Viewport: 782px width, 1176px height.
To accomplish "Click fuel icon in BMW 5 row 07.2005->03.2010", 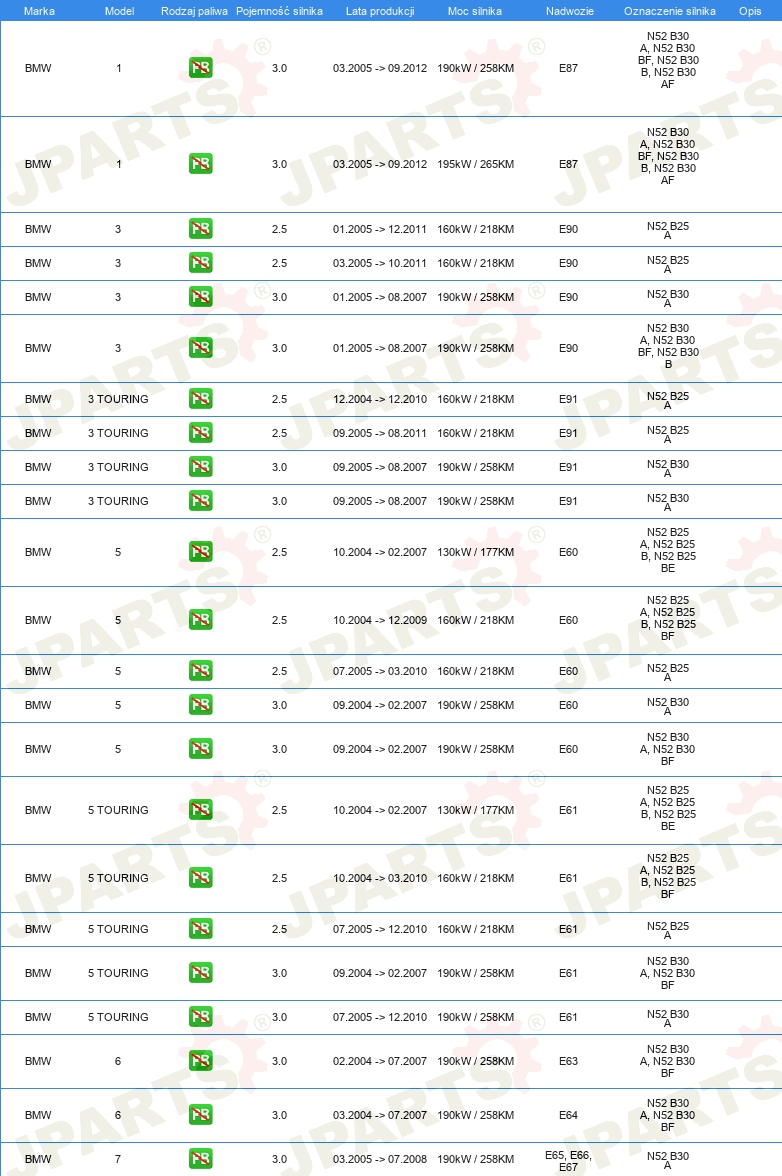I will coord(200,670).
